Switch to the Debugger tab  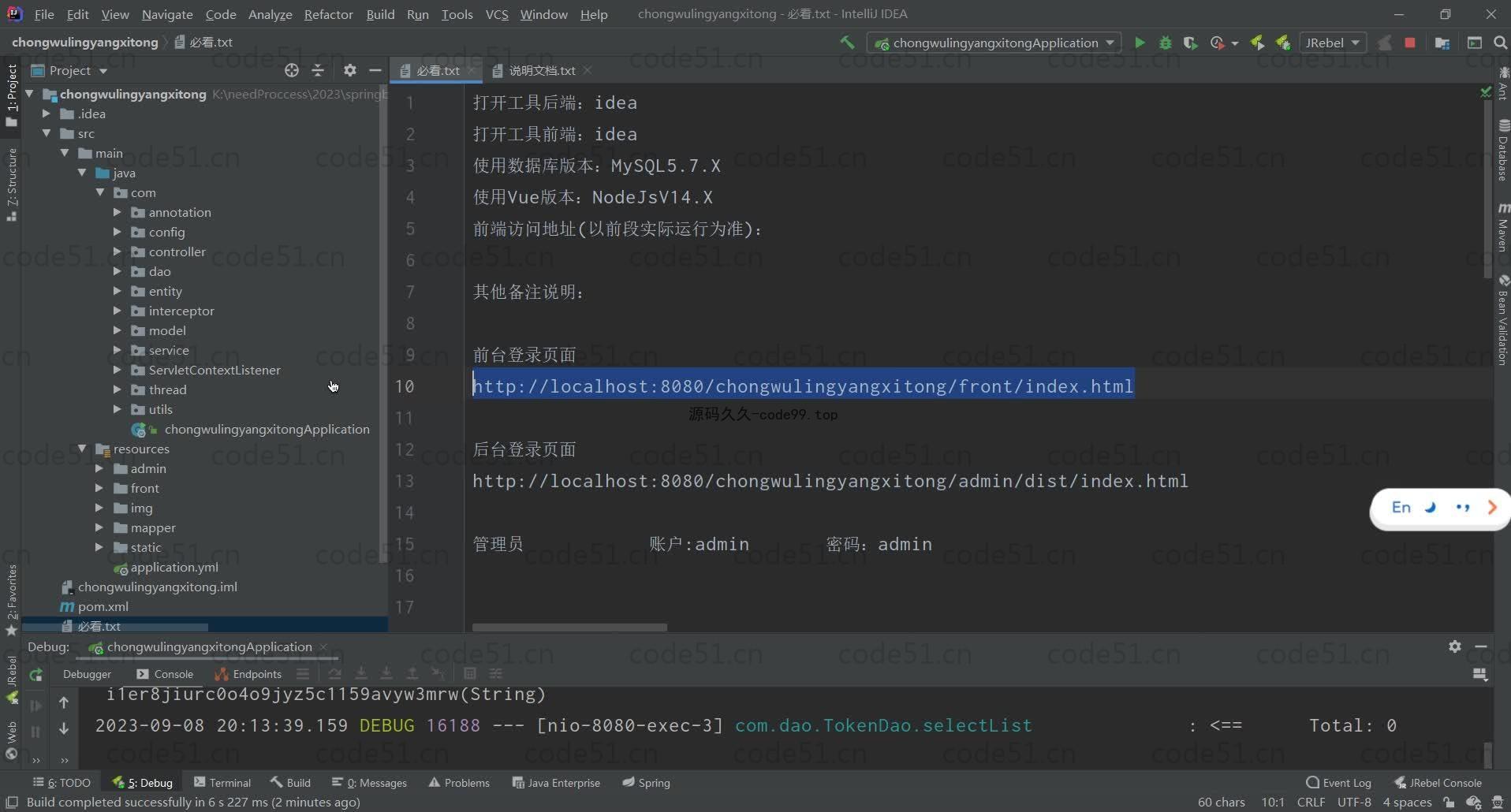(x=87, y=674)
